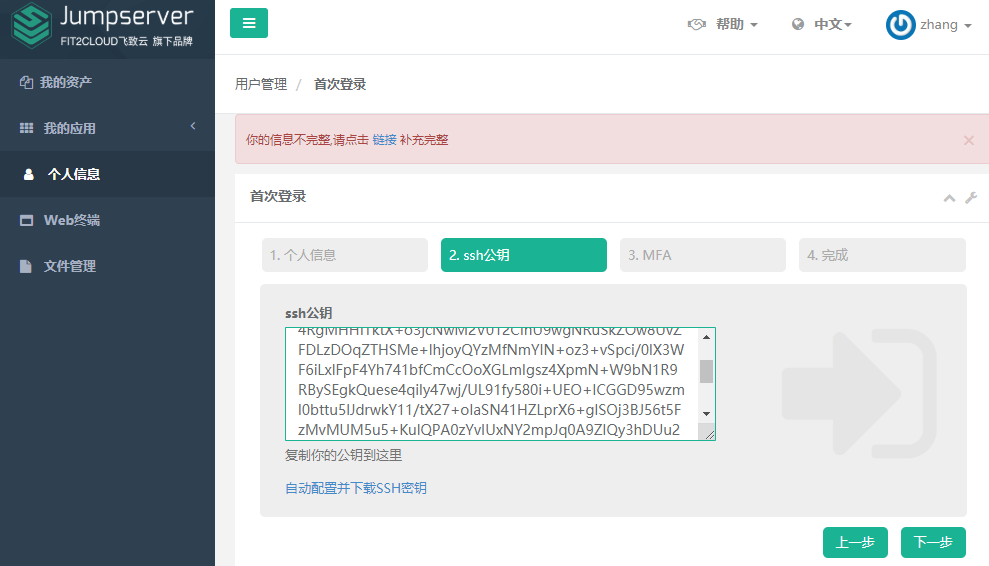The height and width of the screenshot is (566, 989).
Task: Switch to step 1. 个人信息 tab
Action: [x=344, y=255]
